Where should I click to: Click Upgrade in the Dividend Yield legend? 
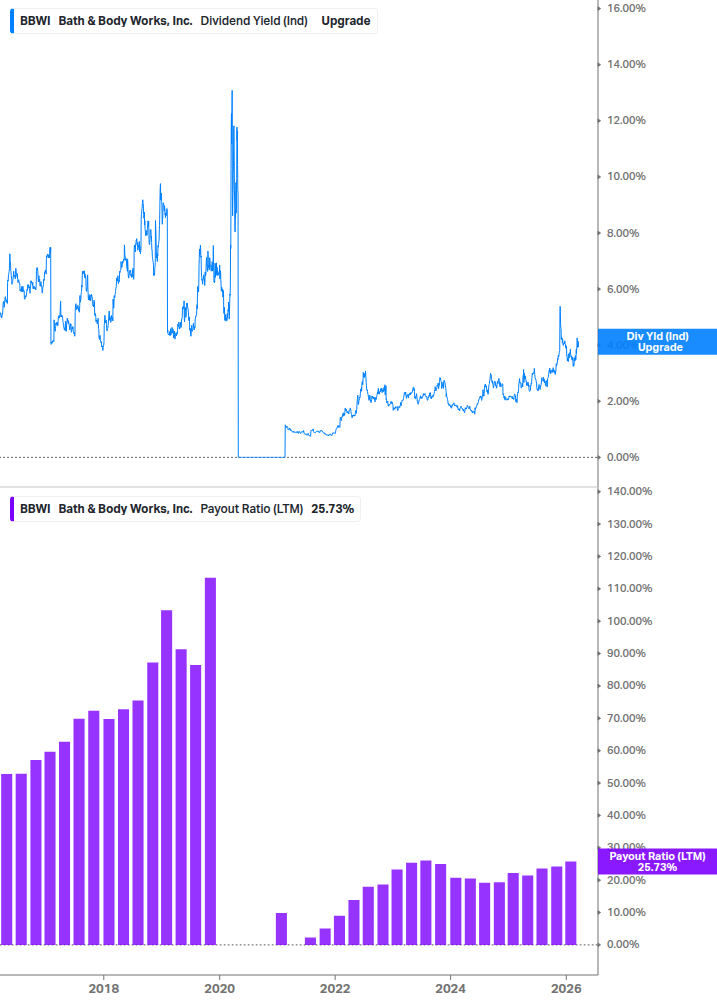point(345,21)
